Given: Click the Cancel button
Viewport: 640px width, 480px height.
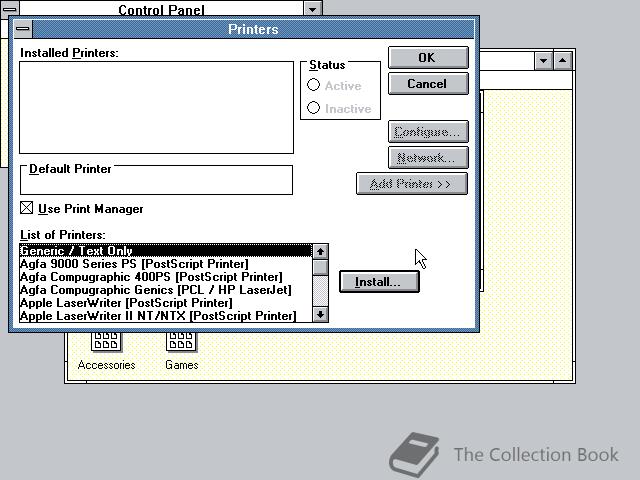Looking at the screenshot, I should click(x=428, y=84).
